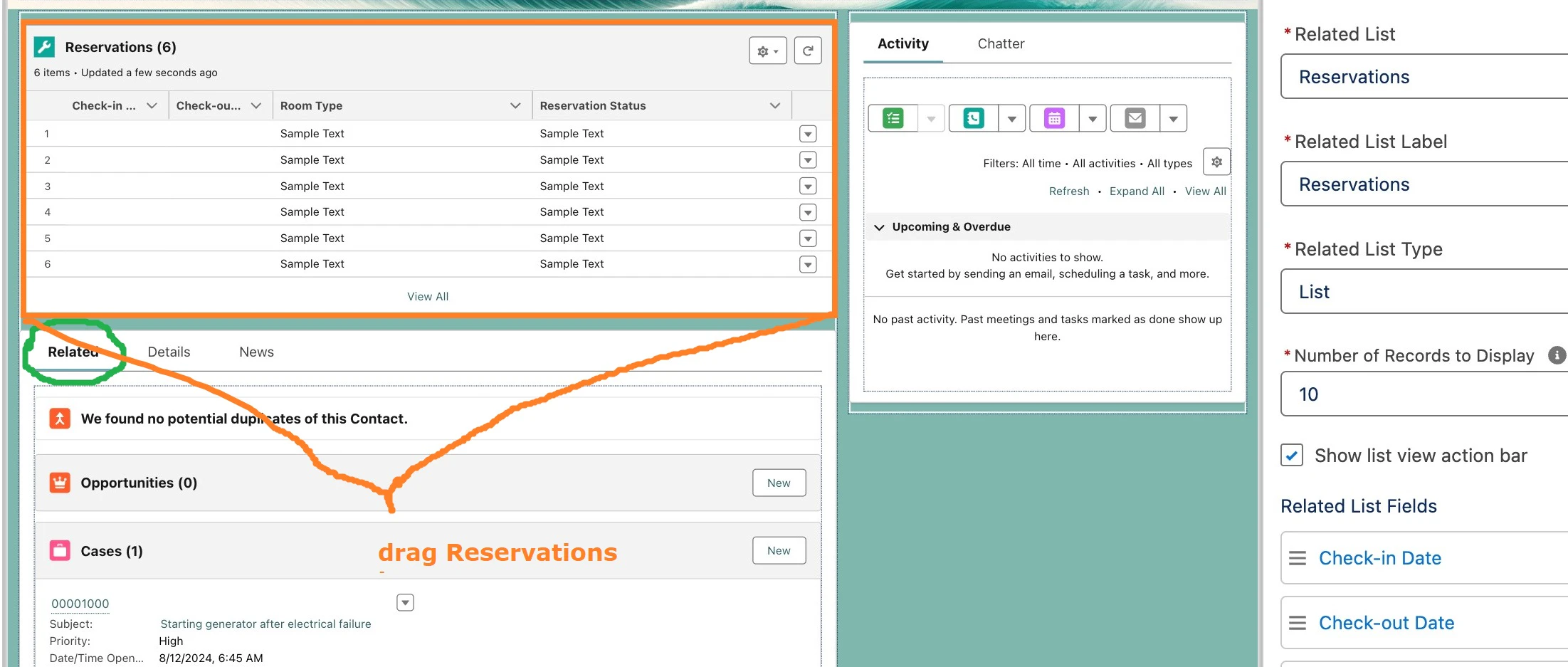
Task: Open the activity filter settings gear
Action: coord(1216,162)
